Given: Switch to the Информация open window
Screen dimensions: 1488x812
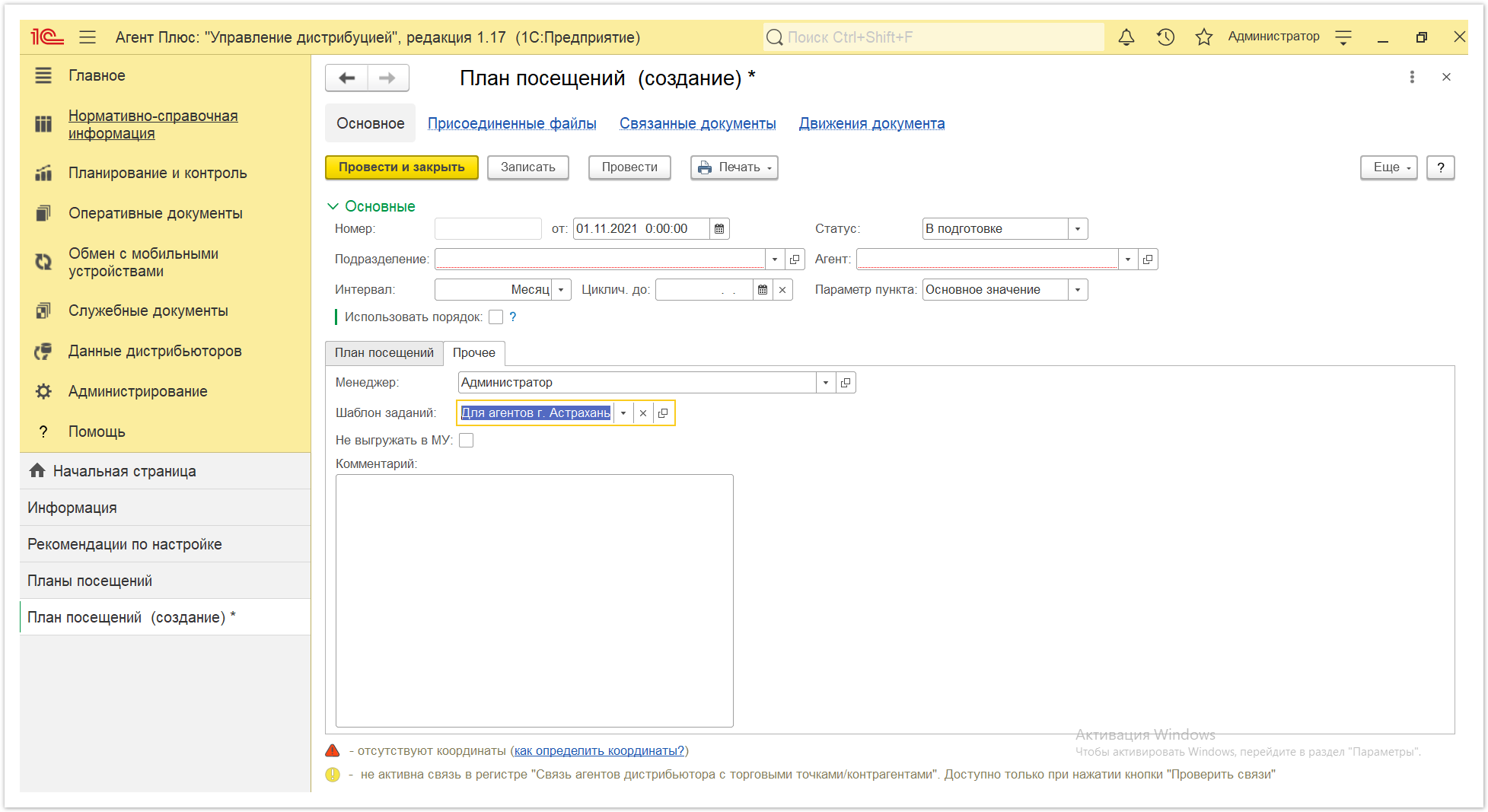Looking at the screenshot, I should coord(165,508).
